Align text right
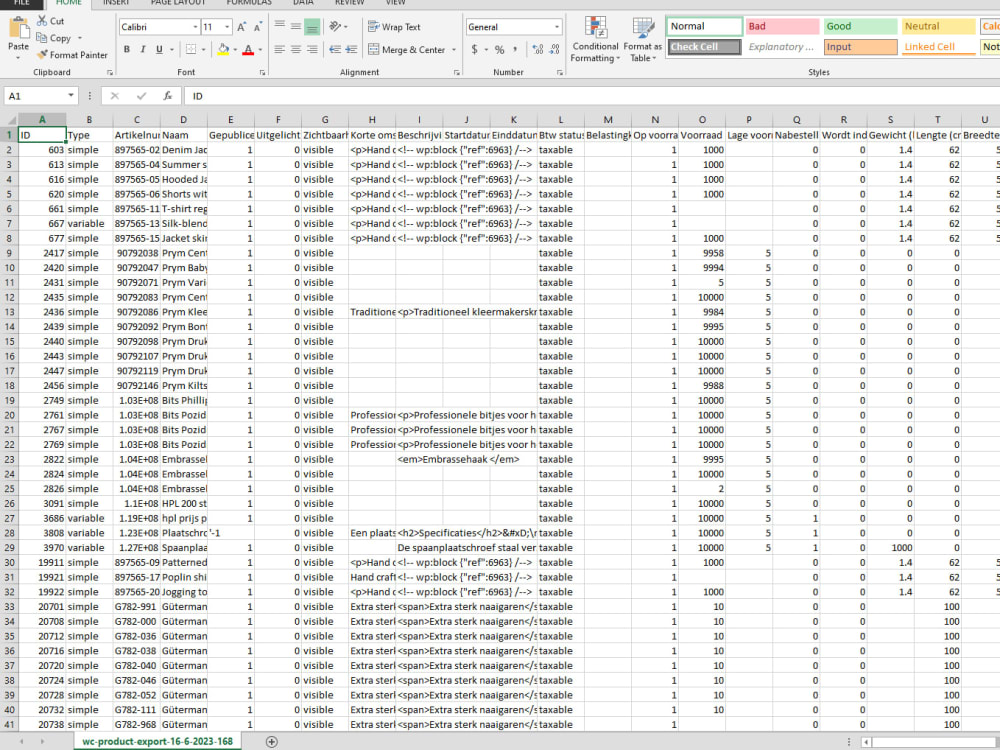 coord(312,49)
